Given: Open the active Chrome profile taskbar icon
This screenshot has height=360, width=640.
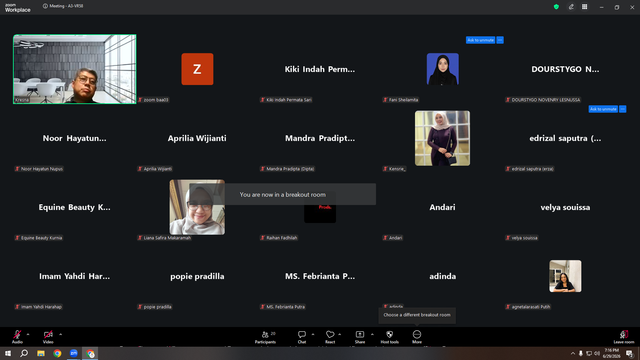Looking at the screenshot, I should [90, 353].
